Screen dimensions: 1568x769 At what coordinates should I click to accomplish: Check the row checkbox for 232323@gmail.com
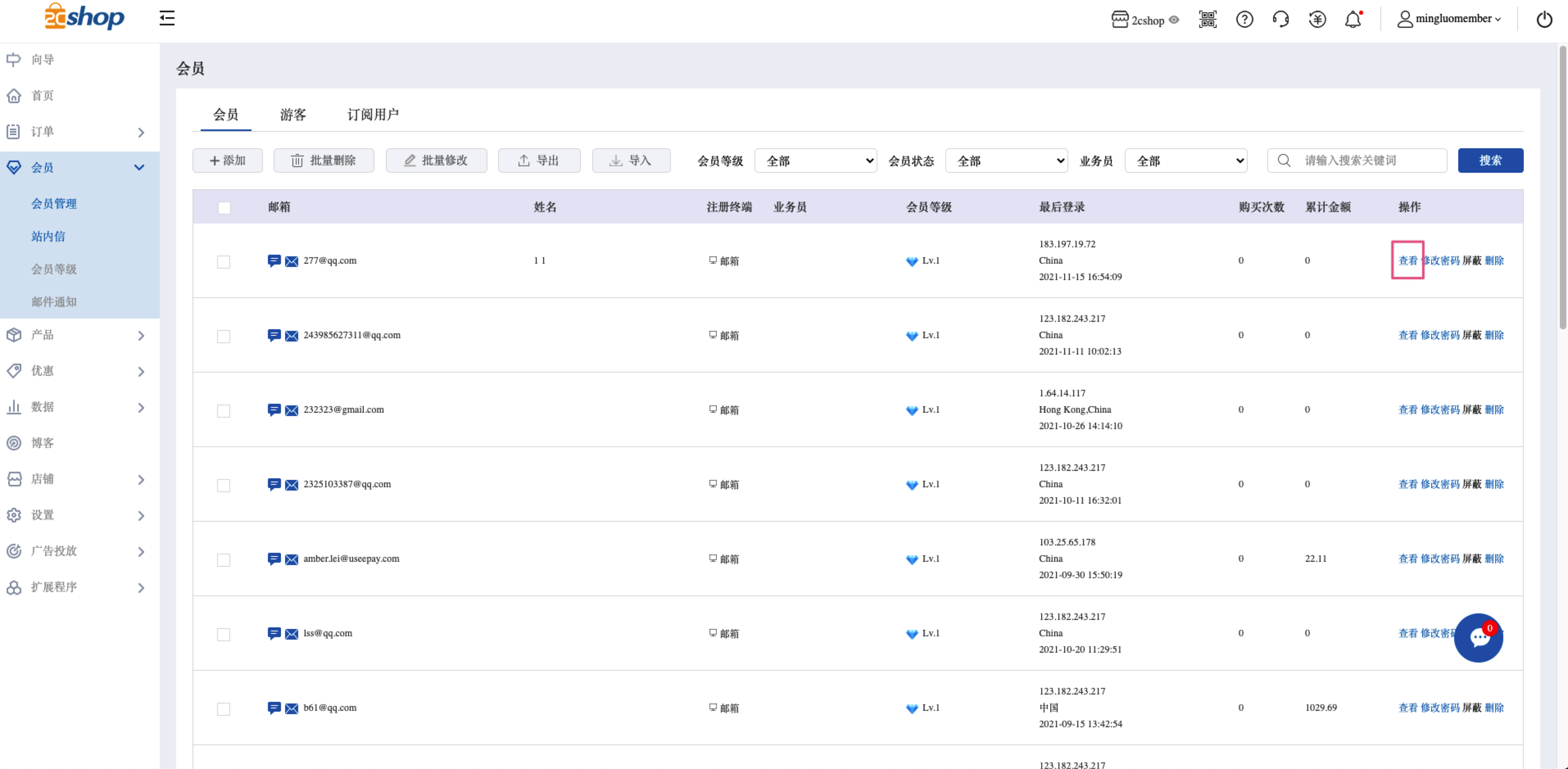223,411
